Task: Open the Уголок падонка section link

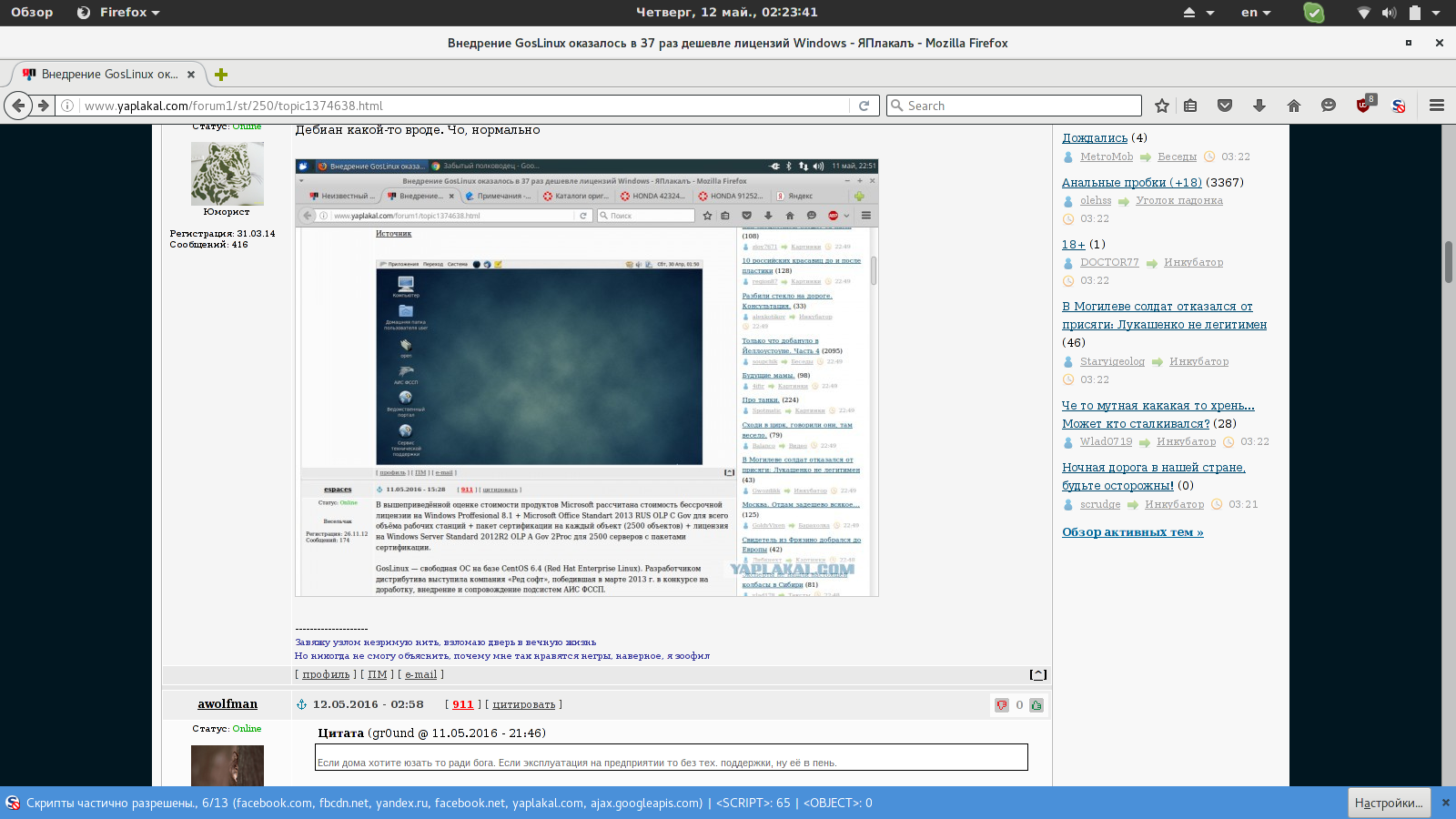Action: point(1179,200)
